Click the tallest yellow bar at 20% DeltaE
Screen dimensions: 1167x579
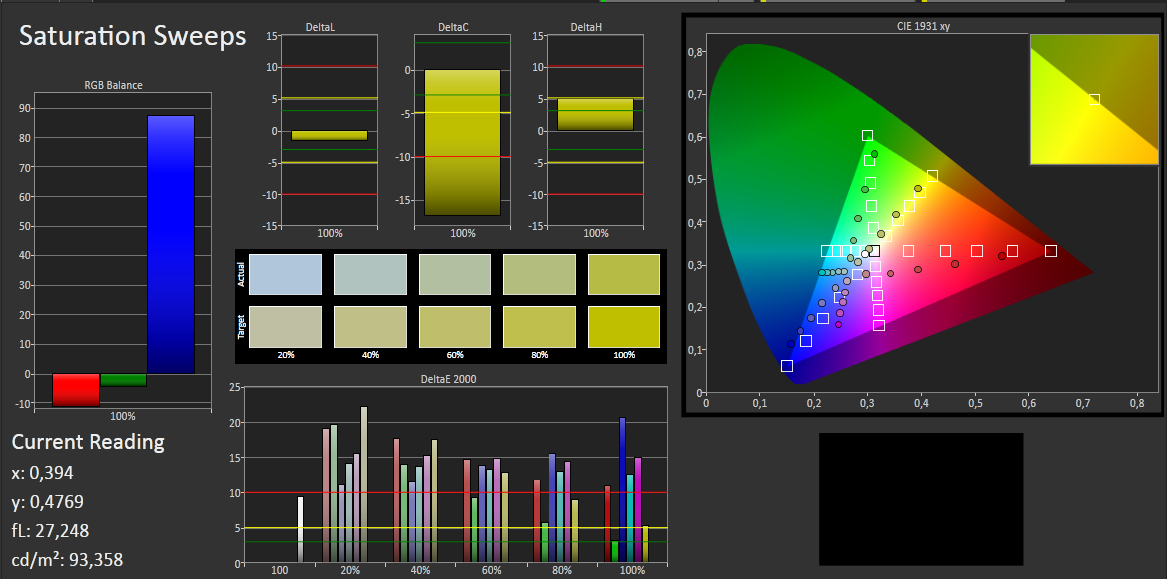click(364, 484)
